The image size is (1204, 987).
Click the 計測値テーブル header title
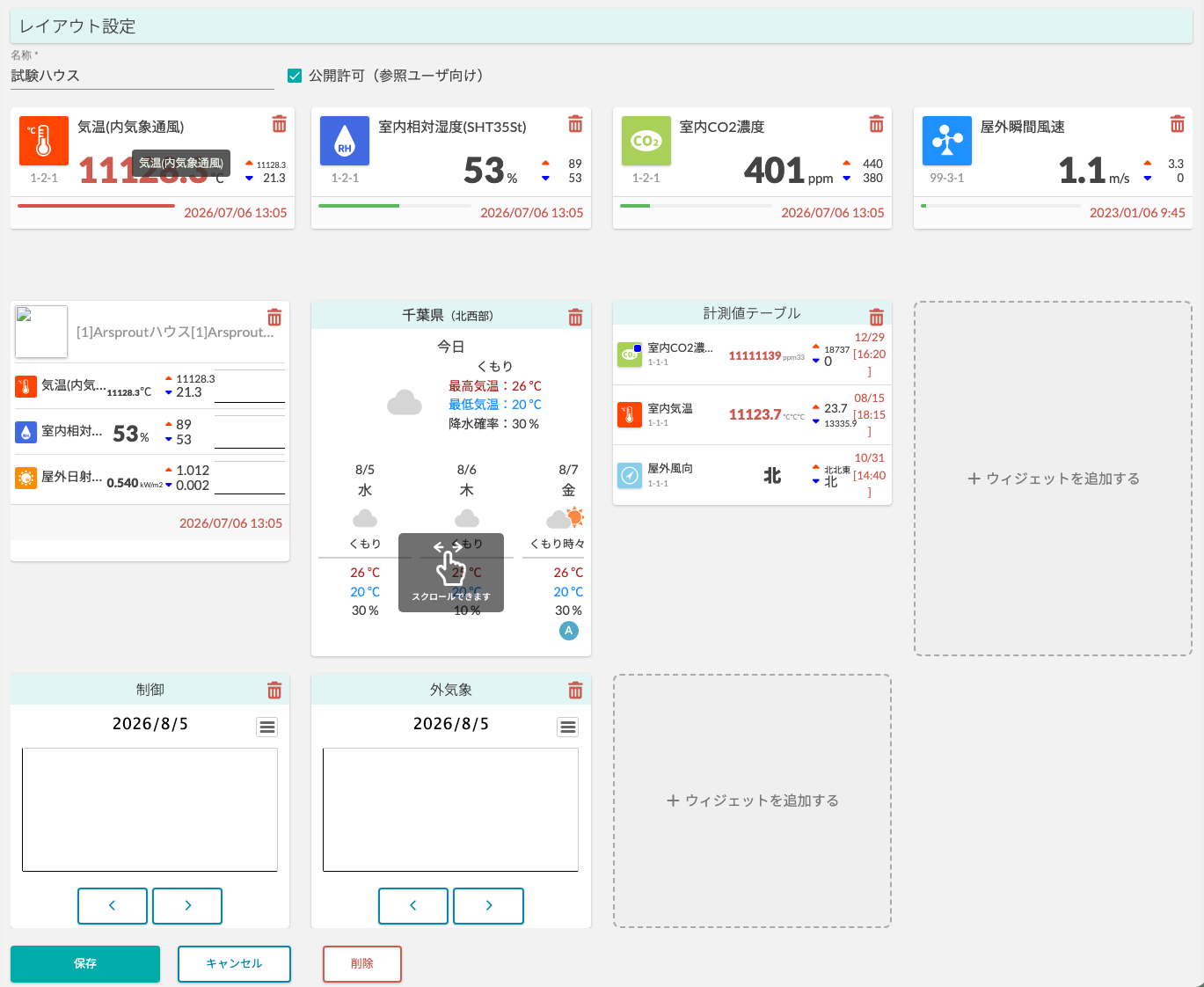point(752,313)
